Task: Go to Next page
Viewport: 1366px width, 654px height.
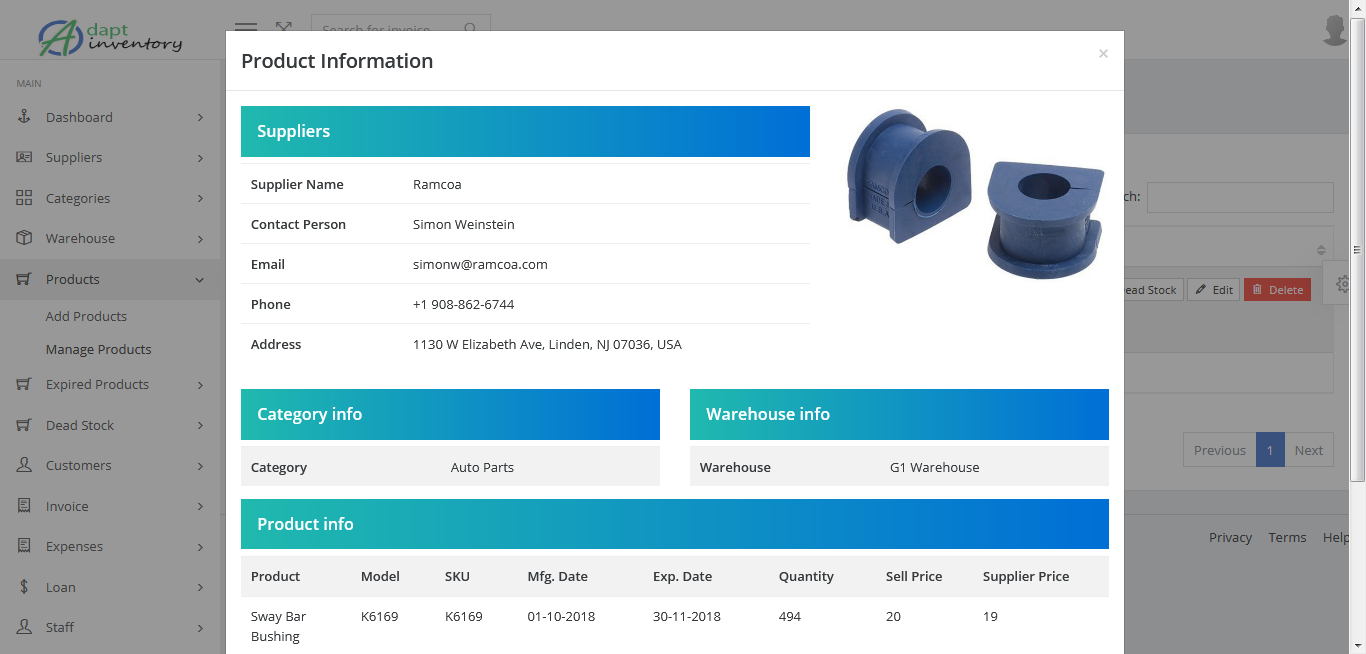Action: [1308, 450]
